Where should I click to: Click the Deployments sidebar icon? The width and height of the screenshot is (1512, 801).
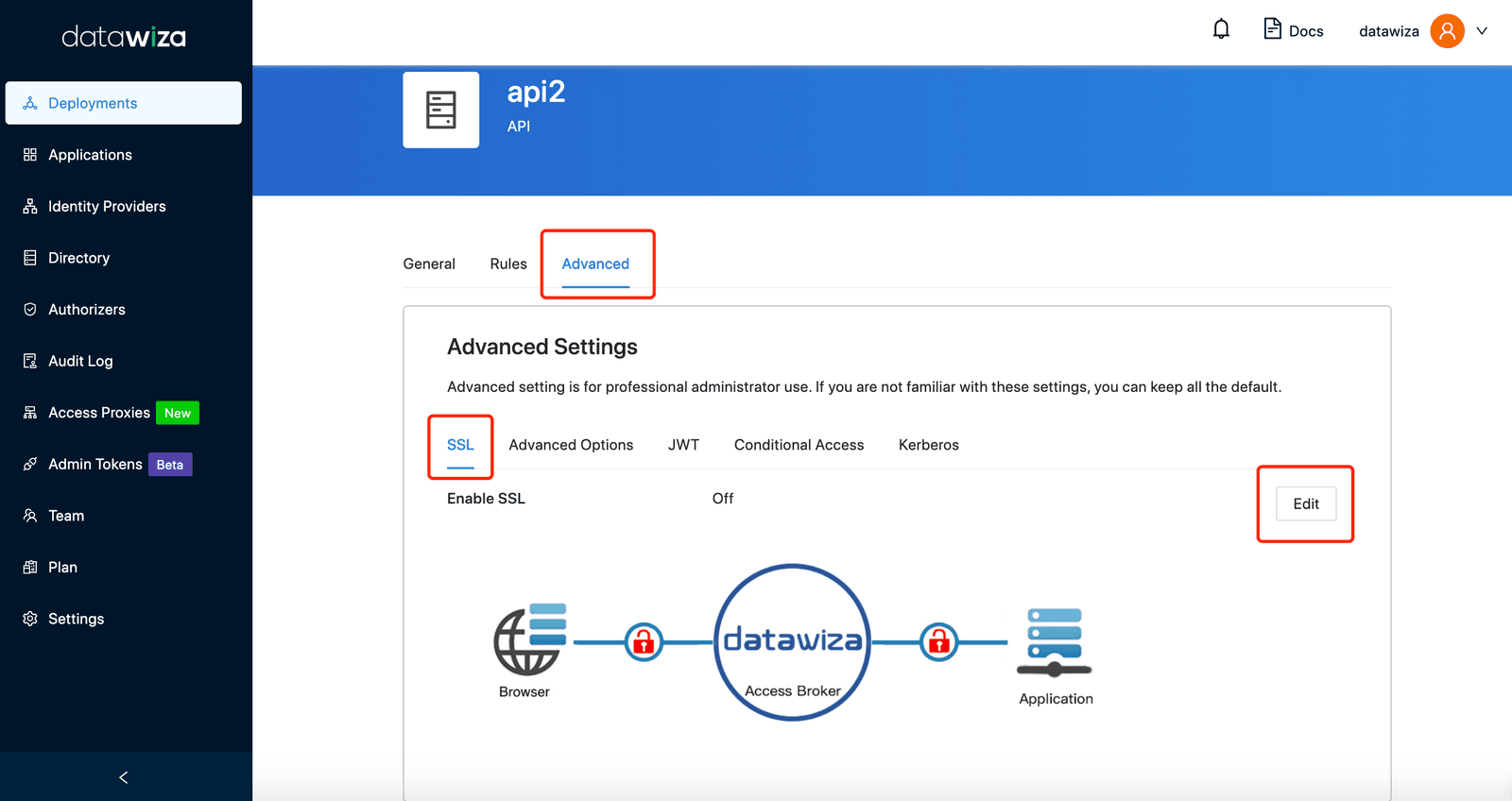coord(30,103)
